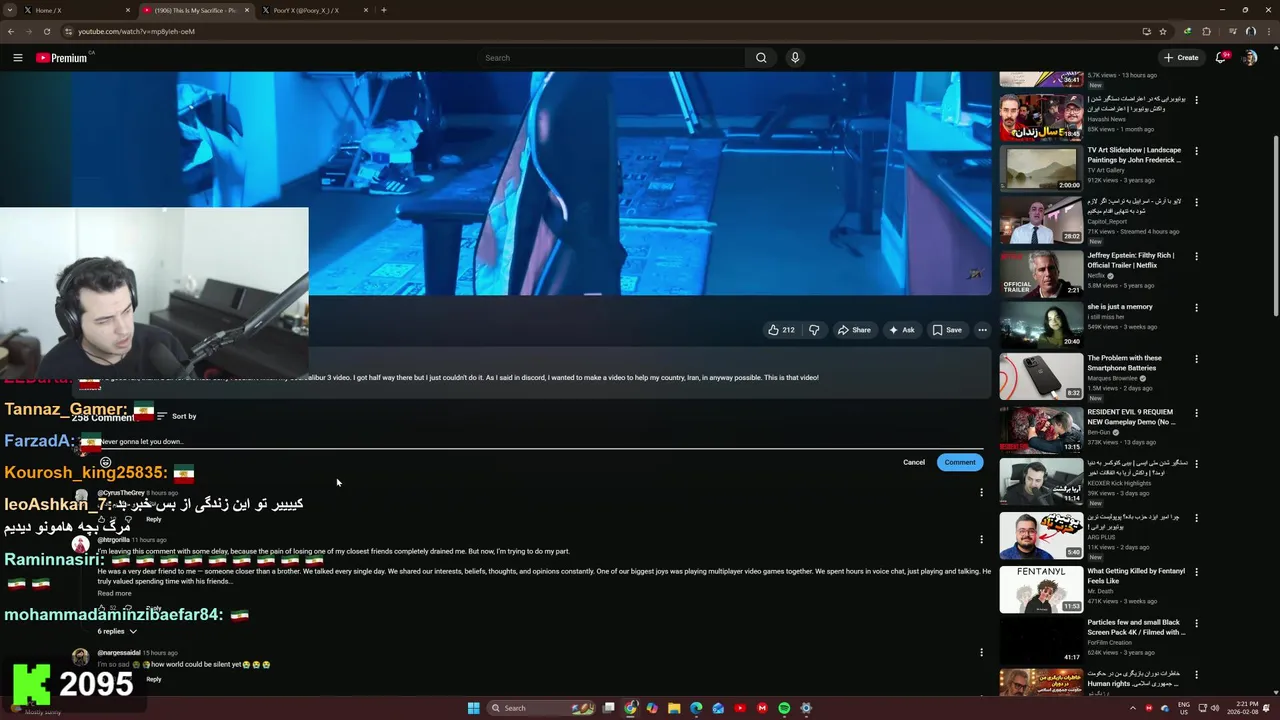Screen dimensions: 1280x720
Task: Open the tab search dropdown arrow
Action: 10,10
